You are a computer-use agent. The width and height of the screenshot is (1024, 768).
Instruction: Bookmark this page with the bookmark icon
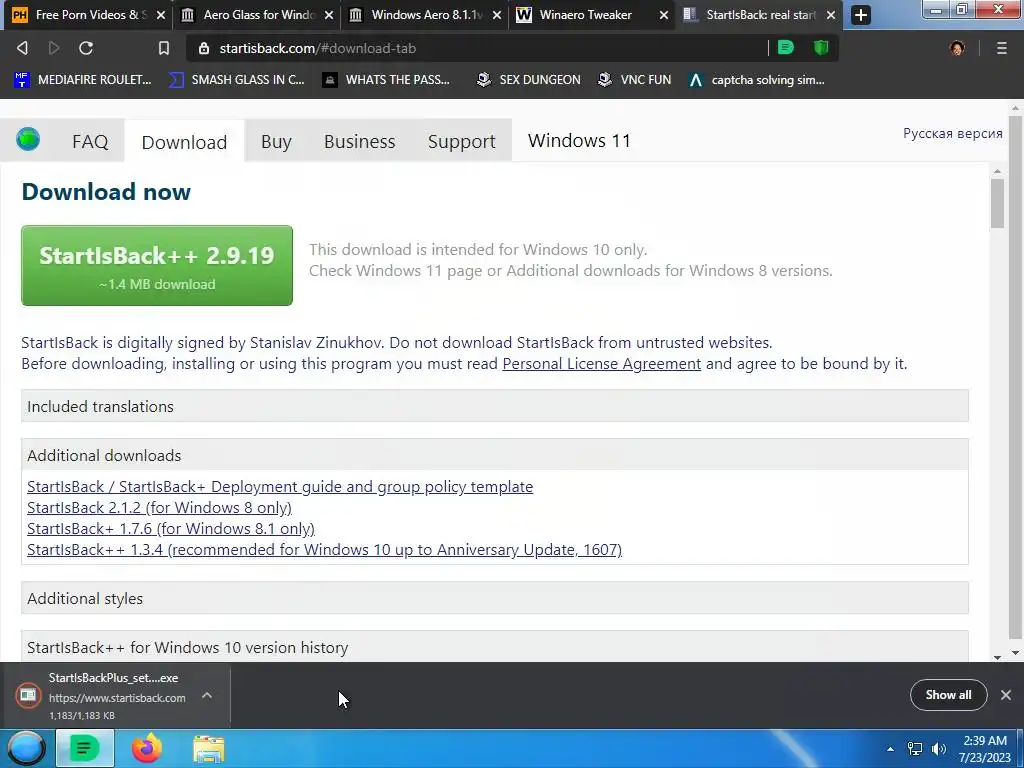click(163, 48)
